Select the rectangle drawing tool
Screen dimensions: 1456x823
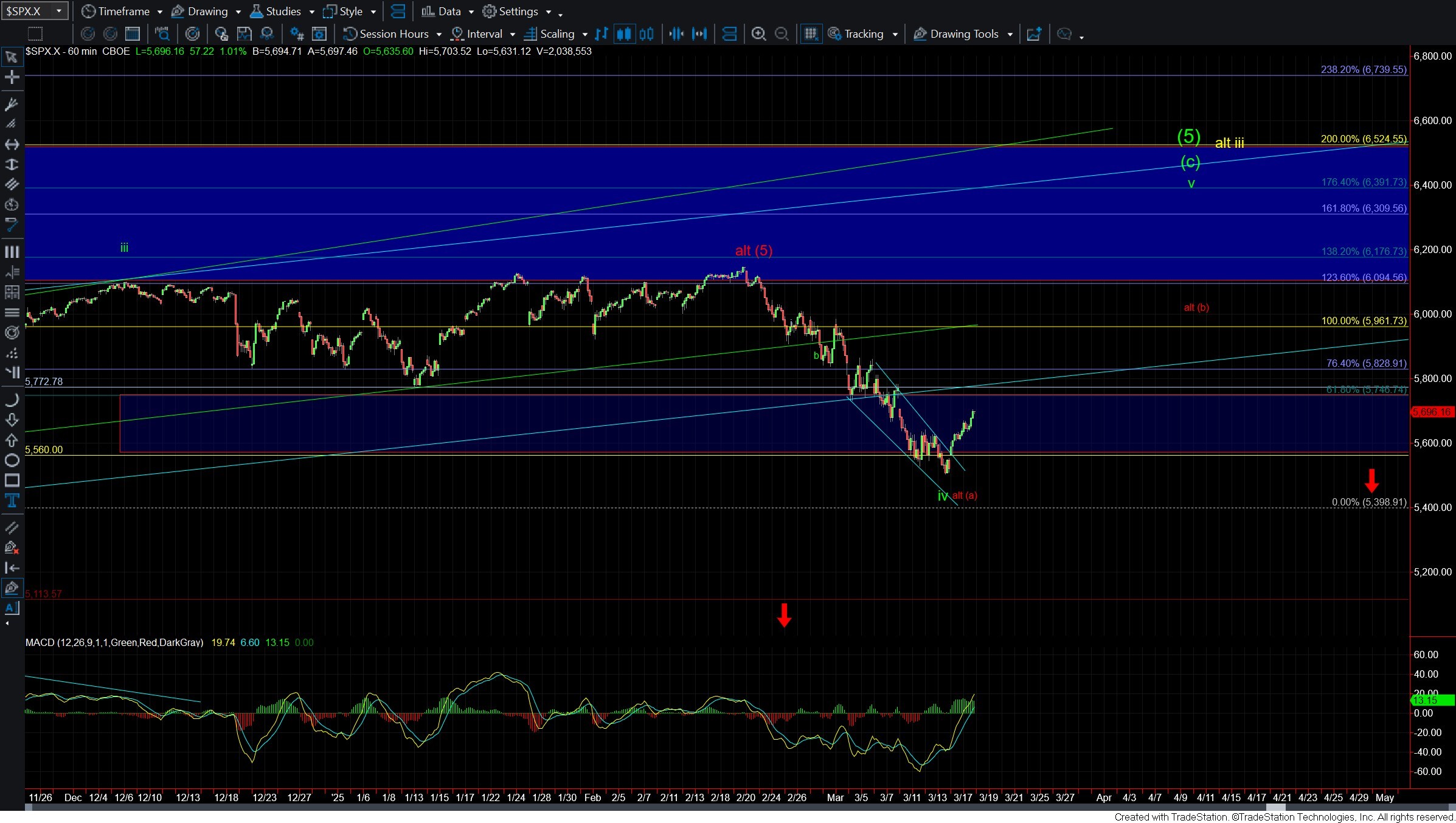[x=11, y=481]
